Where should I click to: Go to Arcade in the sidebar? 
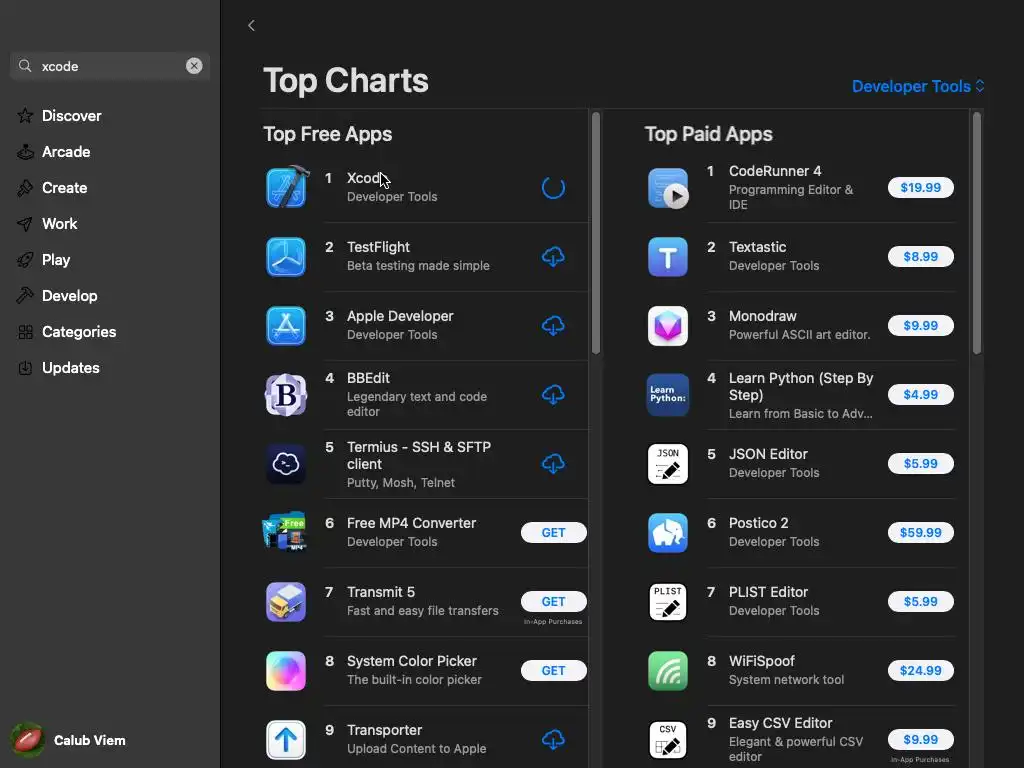click(x=66, y=152)
